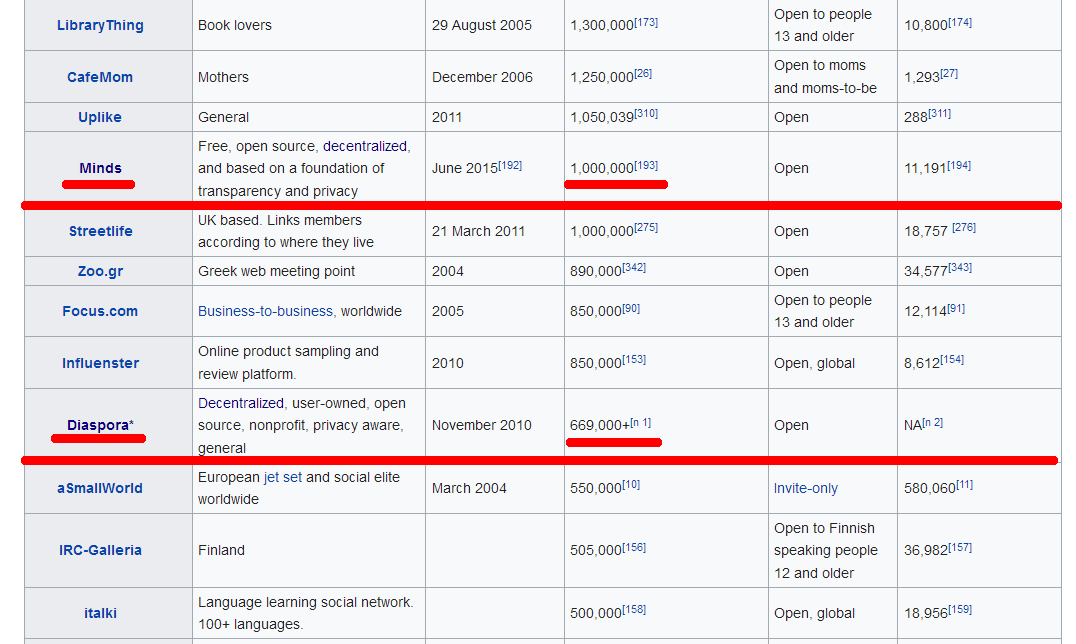This screenshot has height=644, width=1076.
Task: Select "Language learning social network." text
Action: point(306,602)
